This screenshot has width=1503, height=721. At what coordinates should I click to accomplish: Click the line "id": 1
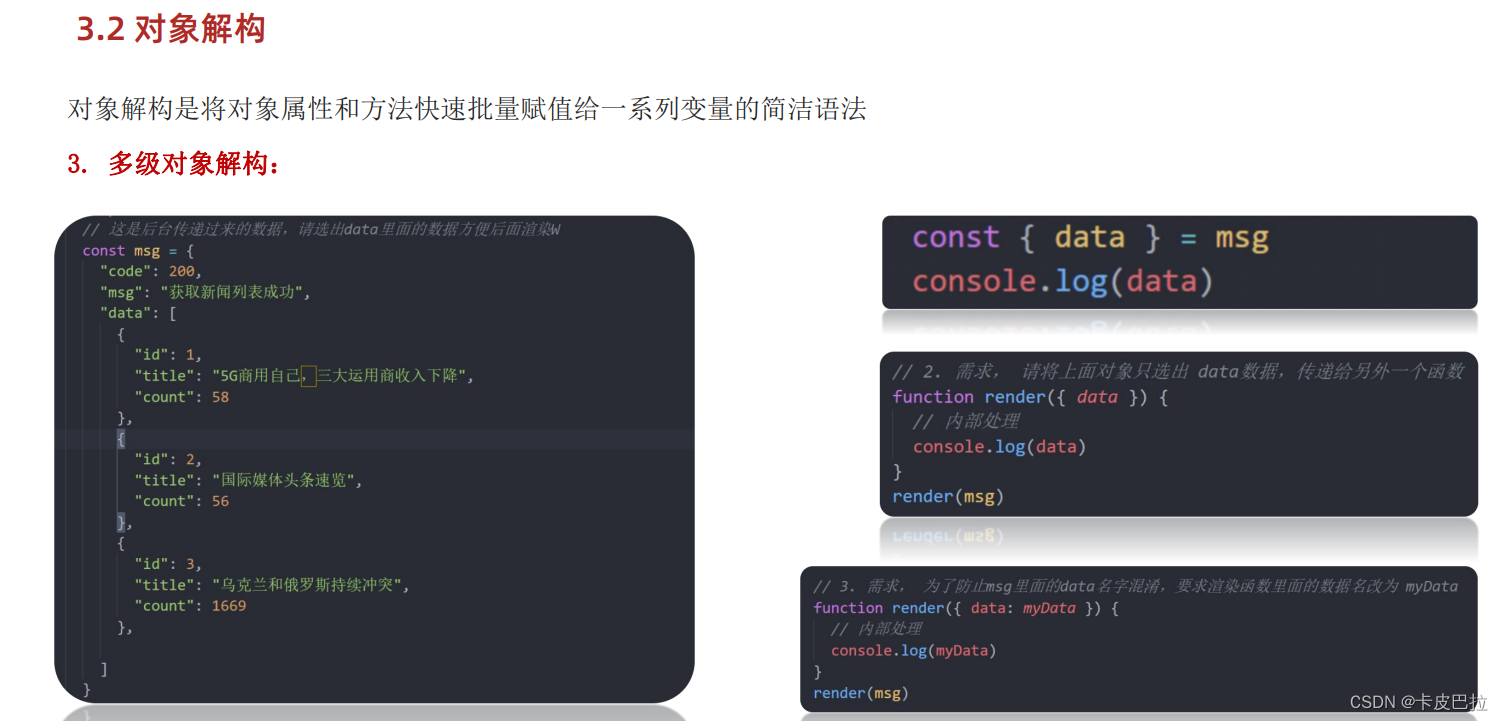pos(168,355)
